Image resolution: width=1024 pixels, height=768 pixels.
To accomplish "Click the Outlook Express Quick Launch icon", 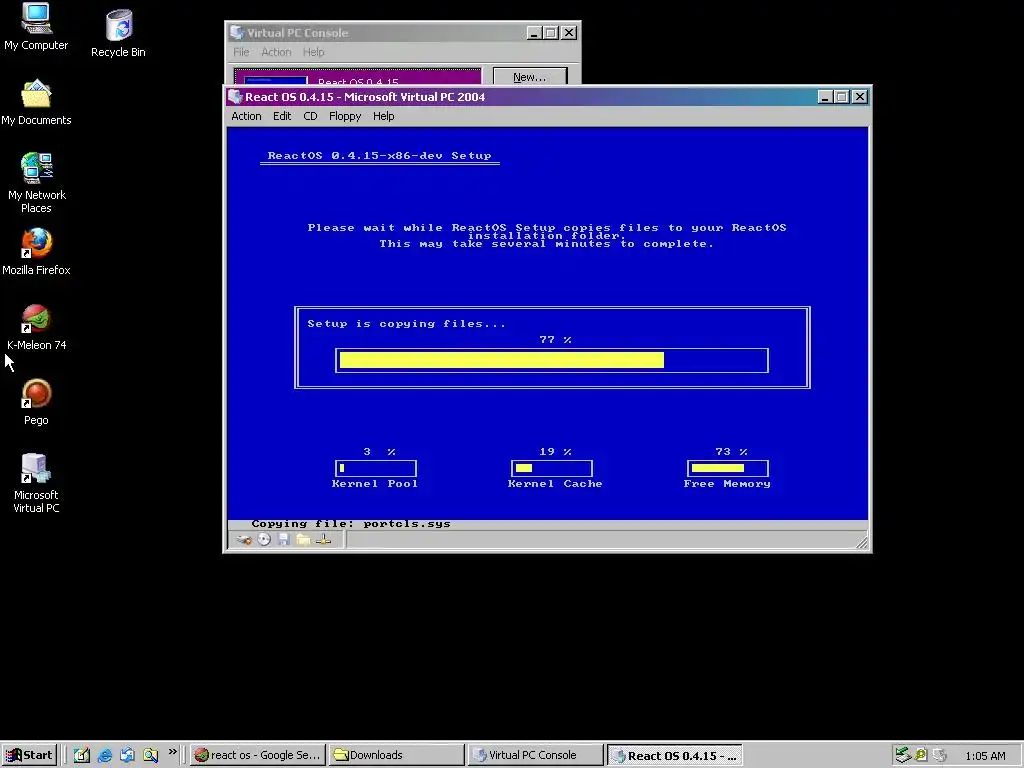I will pos(127,755).
